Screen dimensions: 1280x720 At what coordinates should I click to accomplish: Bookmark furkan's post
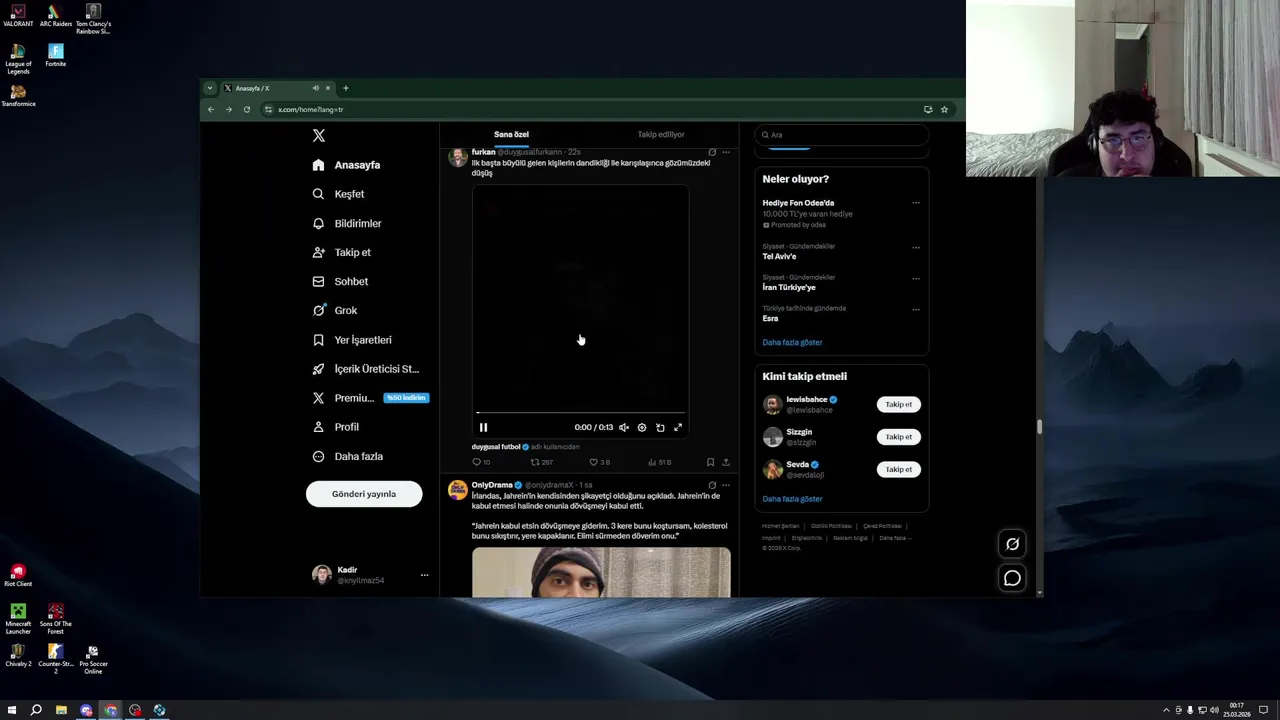coord(710,462)
